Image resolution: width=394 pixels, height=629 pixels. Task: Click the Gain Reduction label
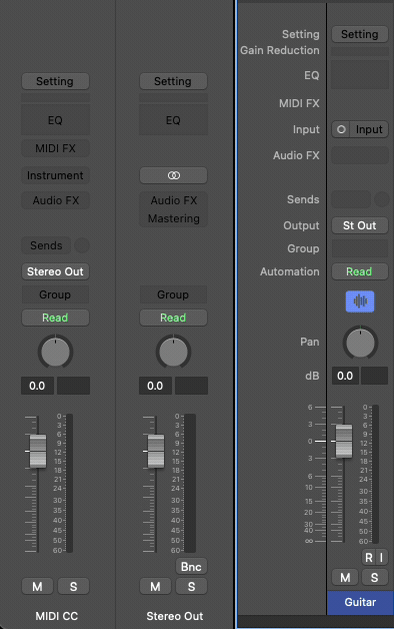280,50
